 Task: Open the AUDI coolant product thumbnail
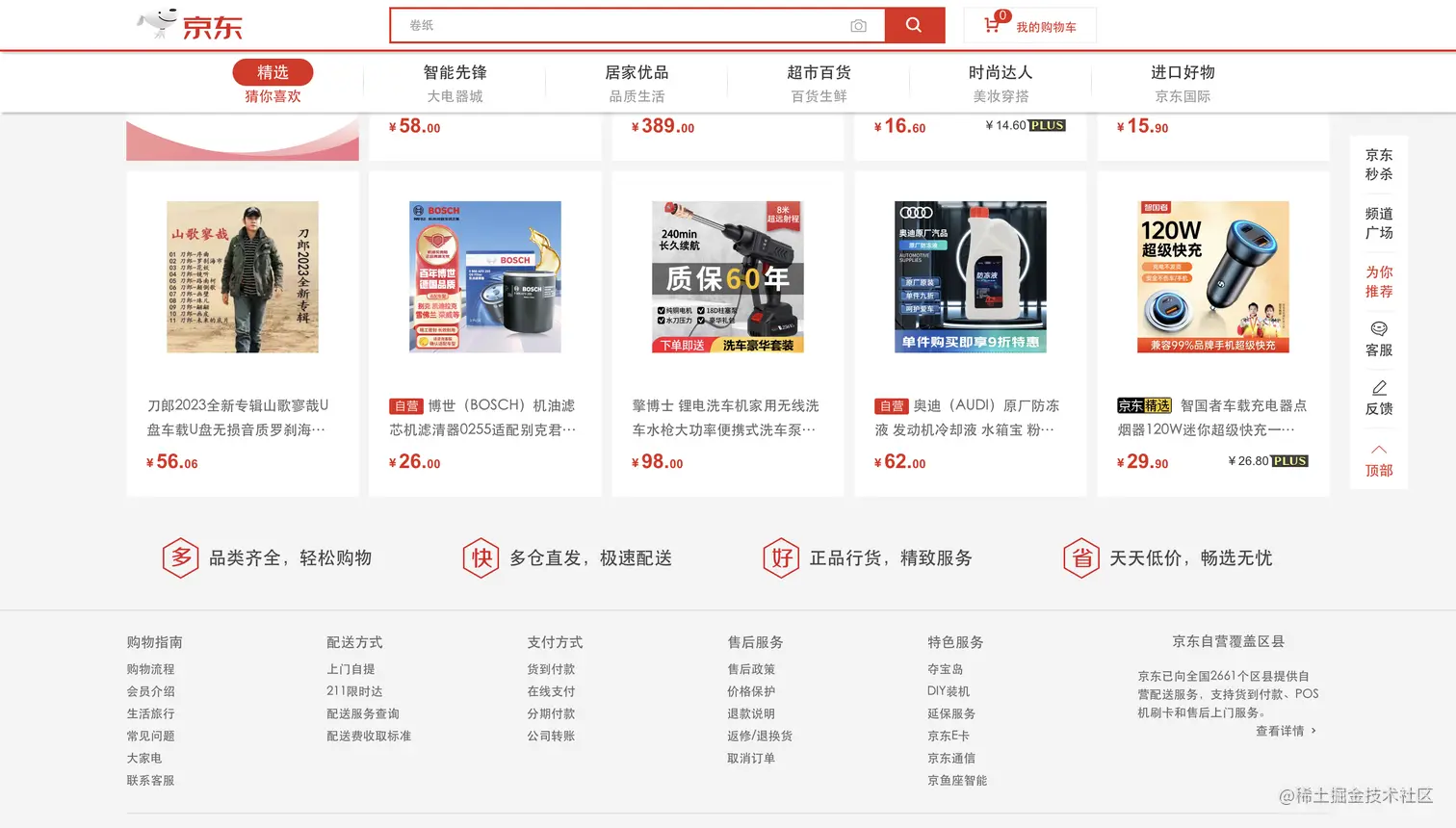(x=971, y=276)
